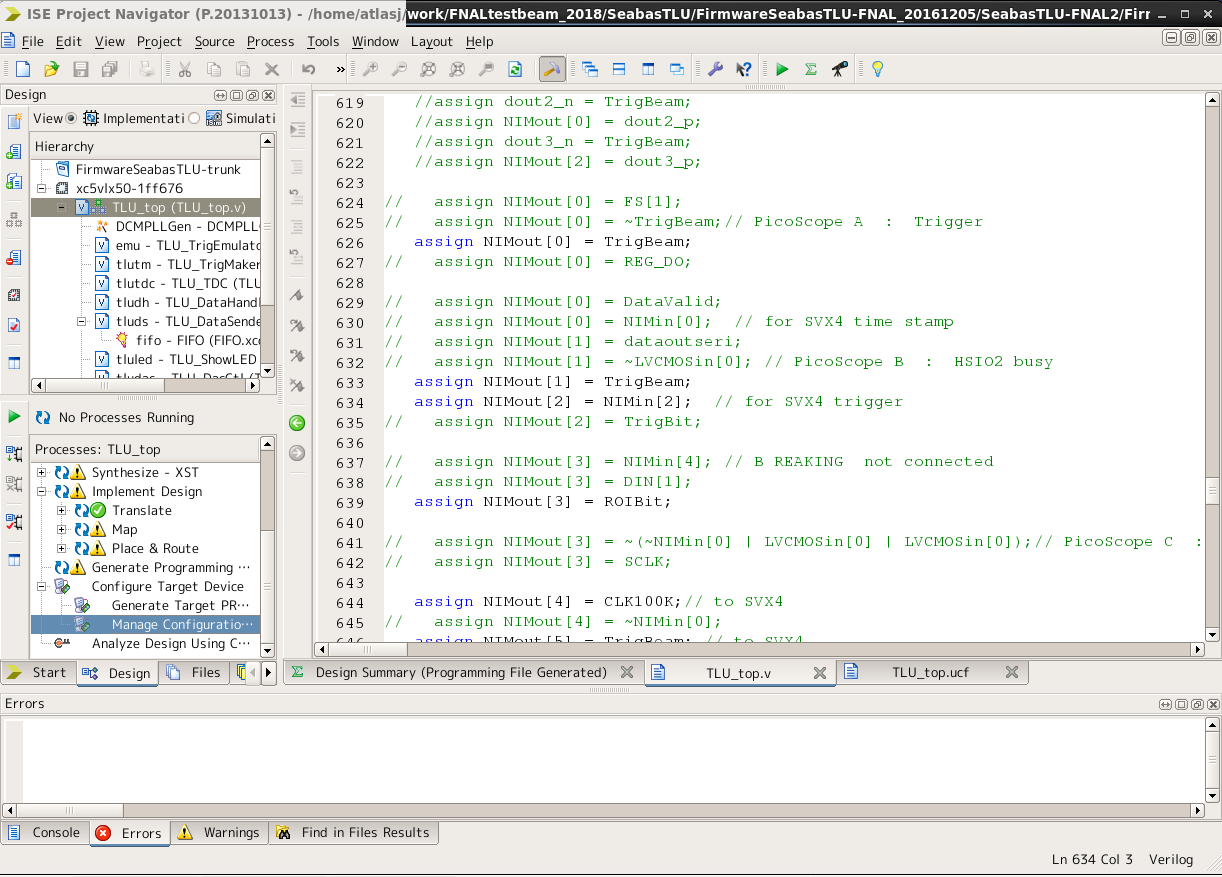This screenshot has width=1222, height=877.
Task: Collapse the Implement Design process tree
Action: tap(42, 492)
